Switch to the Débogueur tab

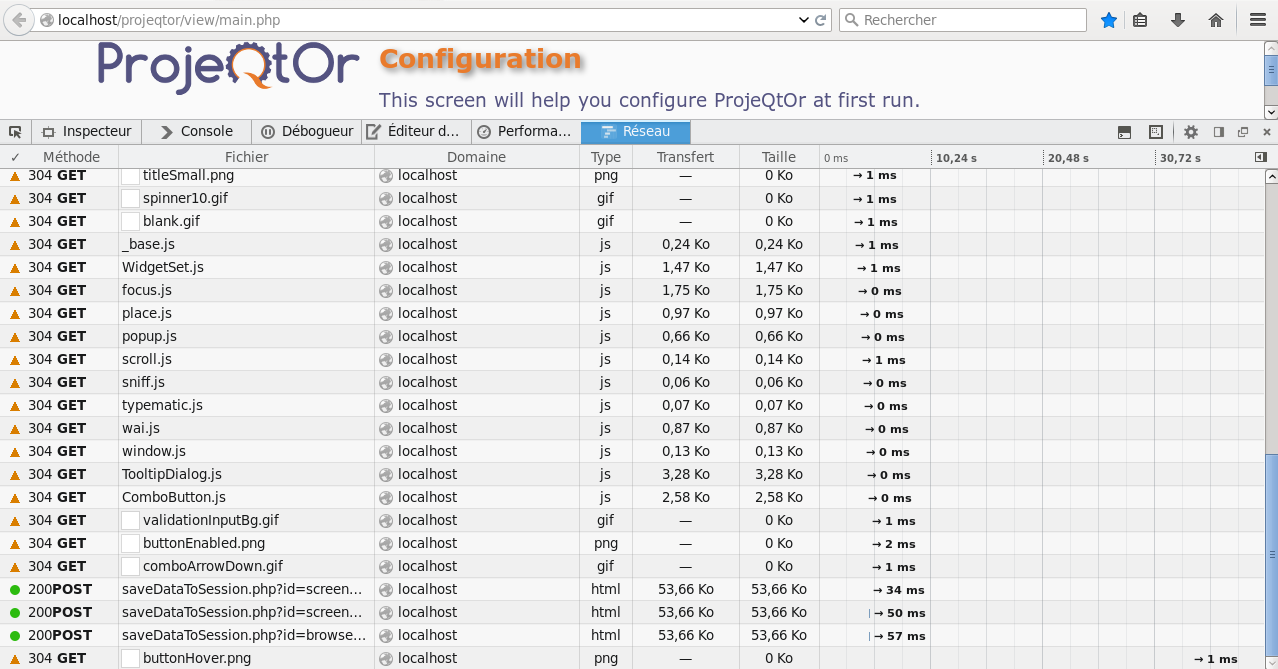coord(307,132)
